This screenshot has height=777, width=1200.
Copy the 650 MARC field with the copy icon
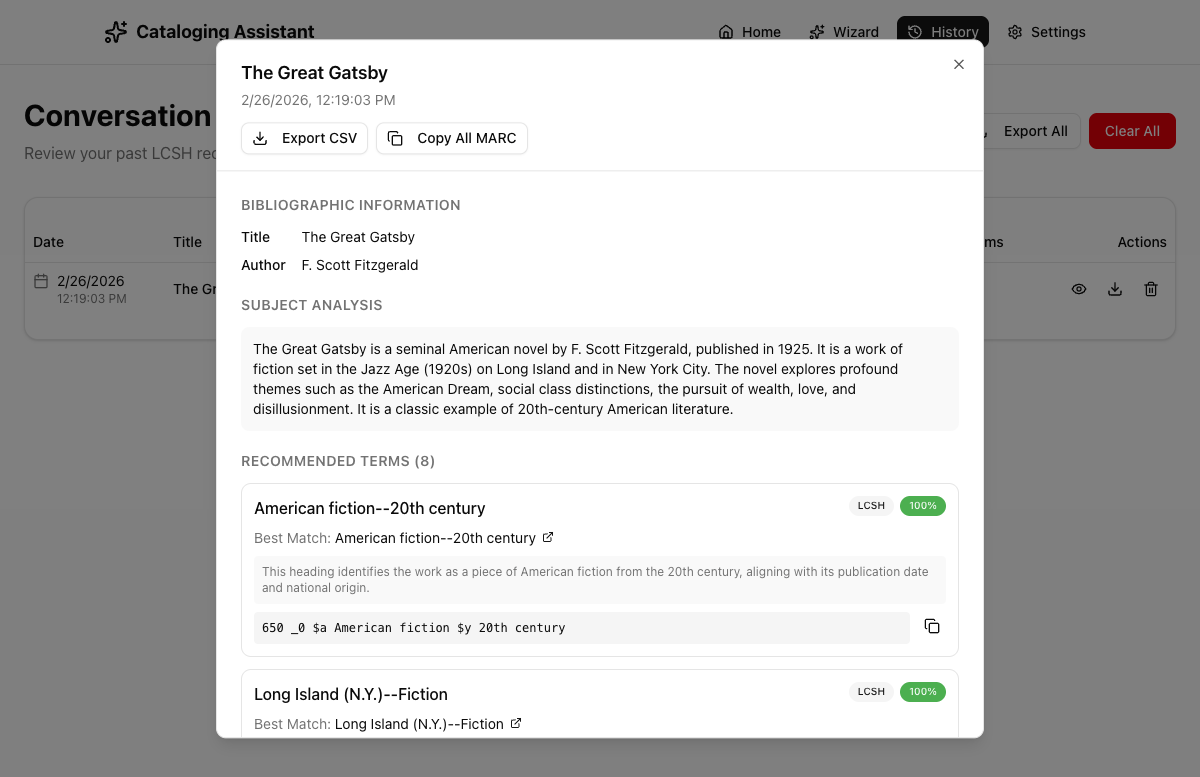932,626
